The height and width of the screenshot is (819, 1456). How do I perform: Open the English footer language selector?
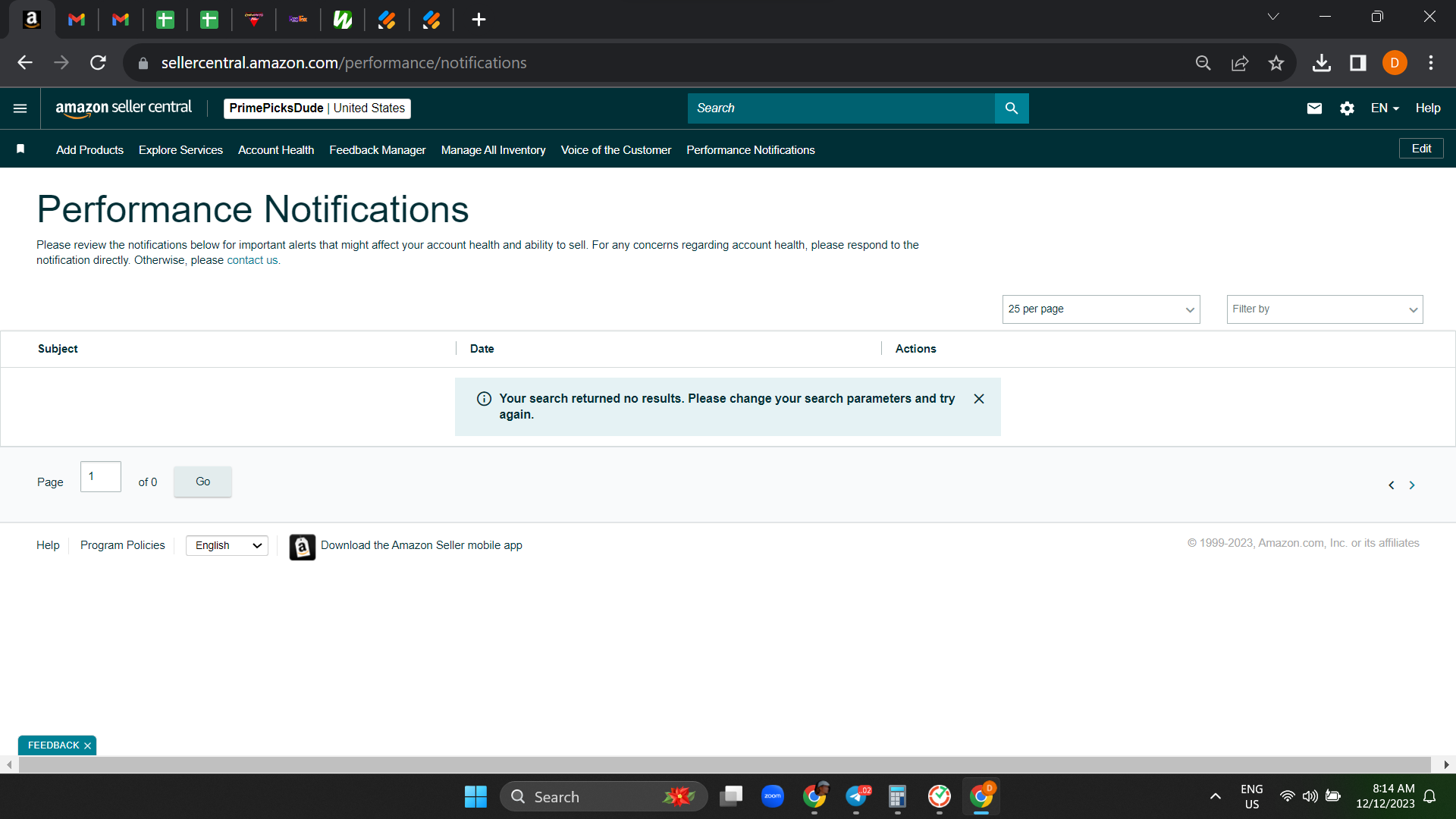[x=227, y=546]
